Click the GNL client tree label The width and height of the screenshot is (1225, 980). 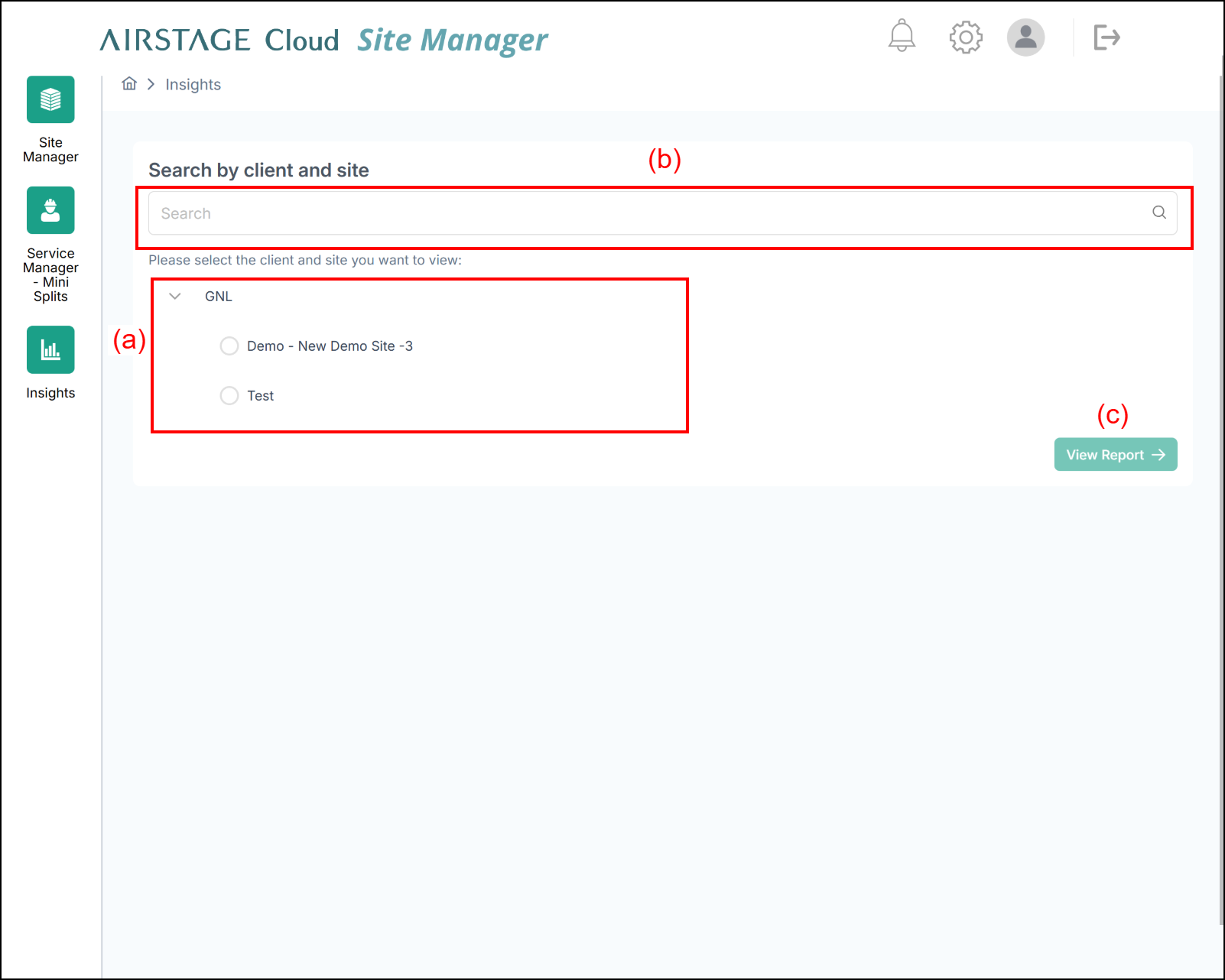(x=219, y=297)
